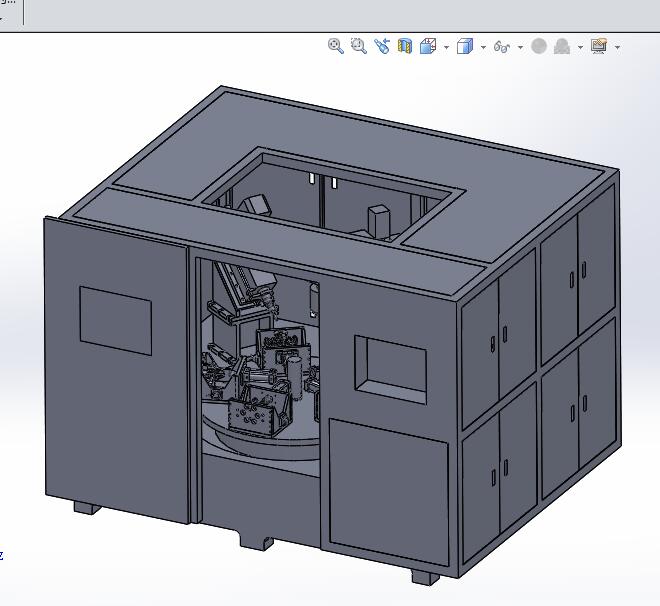
Task: Click the Previous View icon
Action: click(x=382, y=46)
